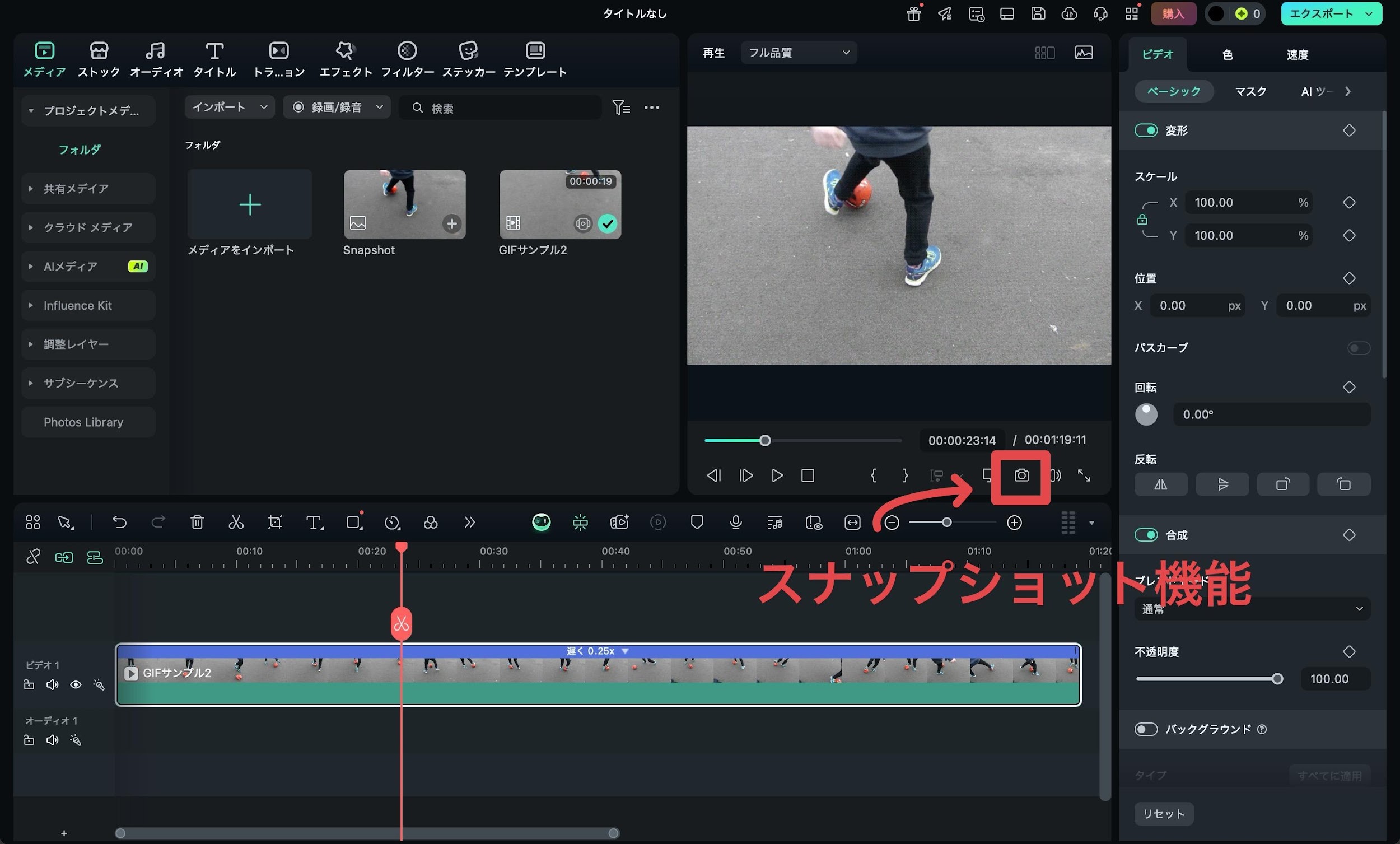1400x844 pixels.
Task: Toggle the 合成 compositing switch
Action: coord(1145,535)
